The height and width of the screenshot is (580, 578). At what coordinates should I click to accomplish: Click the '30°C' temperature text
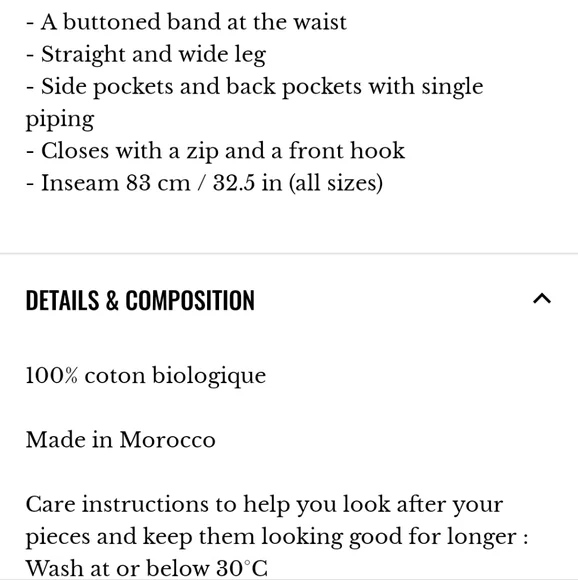tap(242, 568)
